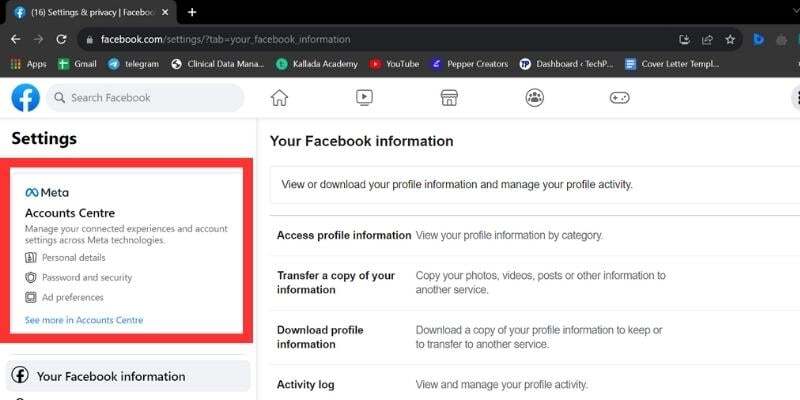Open the Gaming controller icon
This screenshot has height=400, width=800.
[x=619, y=97]
